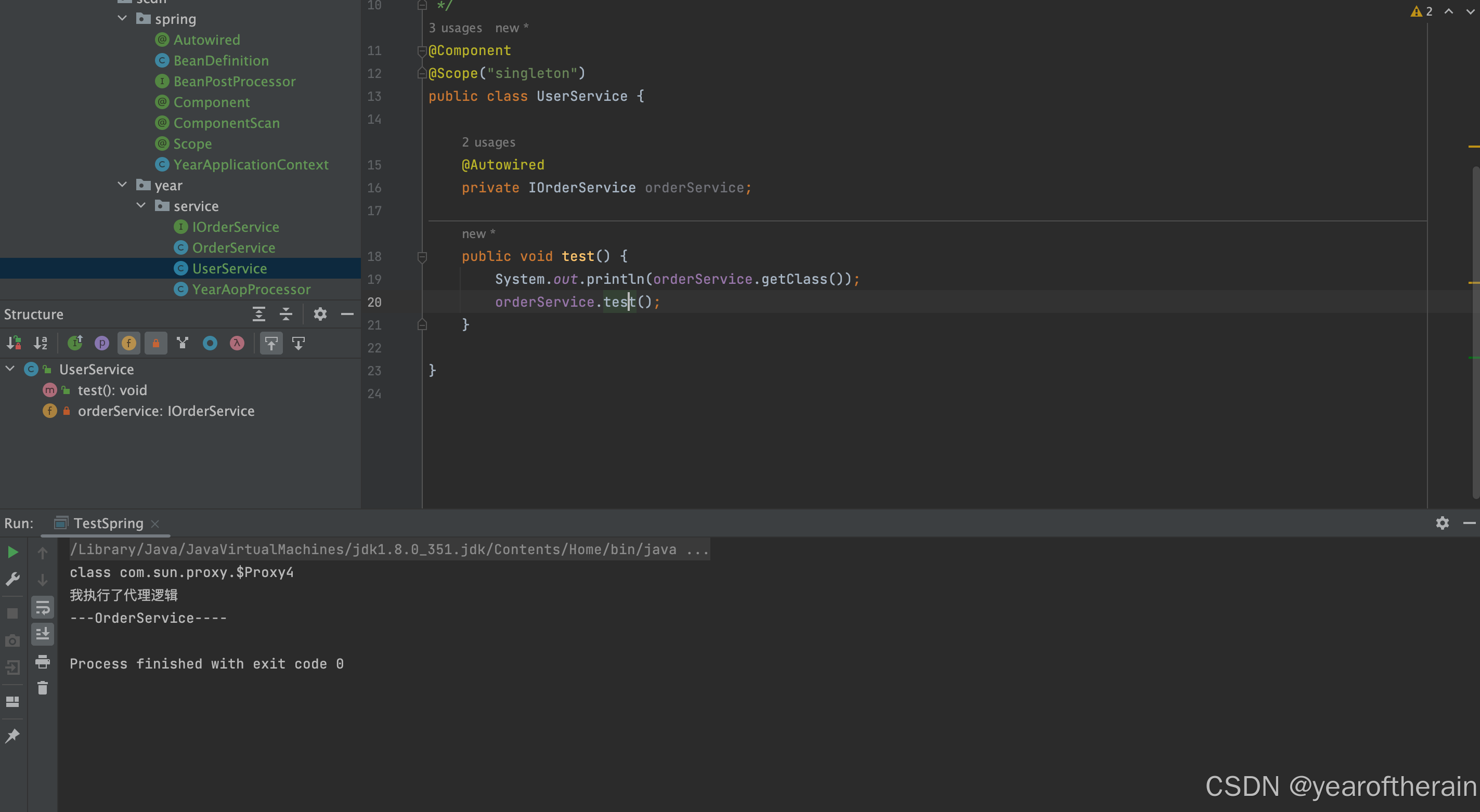
Task: Go to previous highlighted error arrow
Action: point(1449,11)
